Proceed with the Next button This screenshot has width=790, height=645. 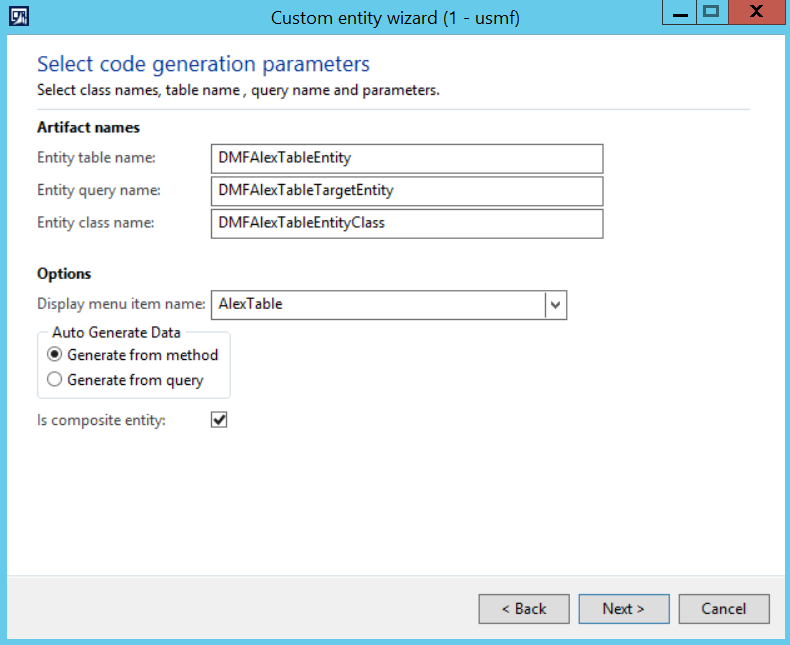click(x=623, y=608)
